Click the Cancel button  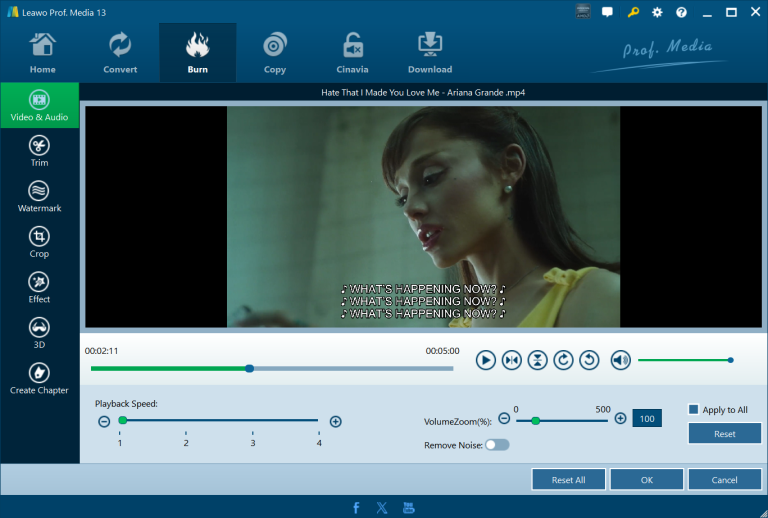(x=724, y=480)
